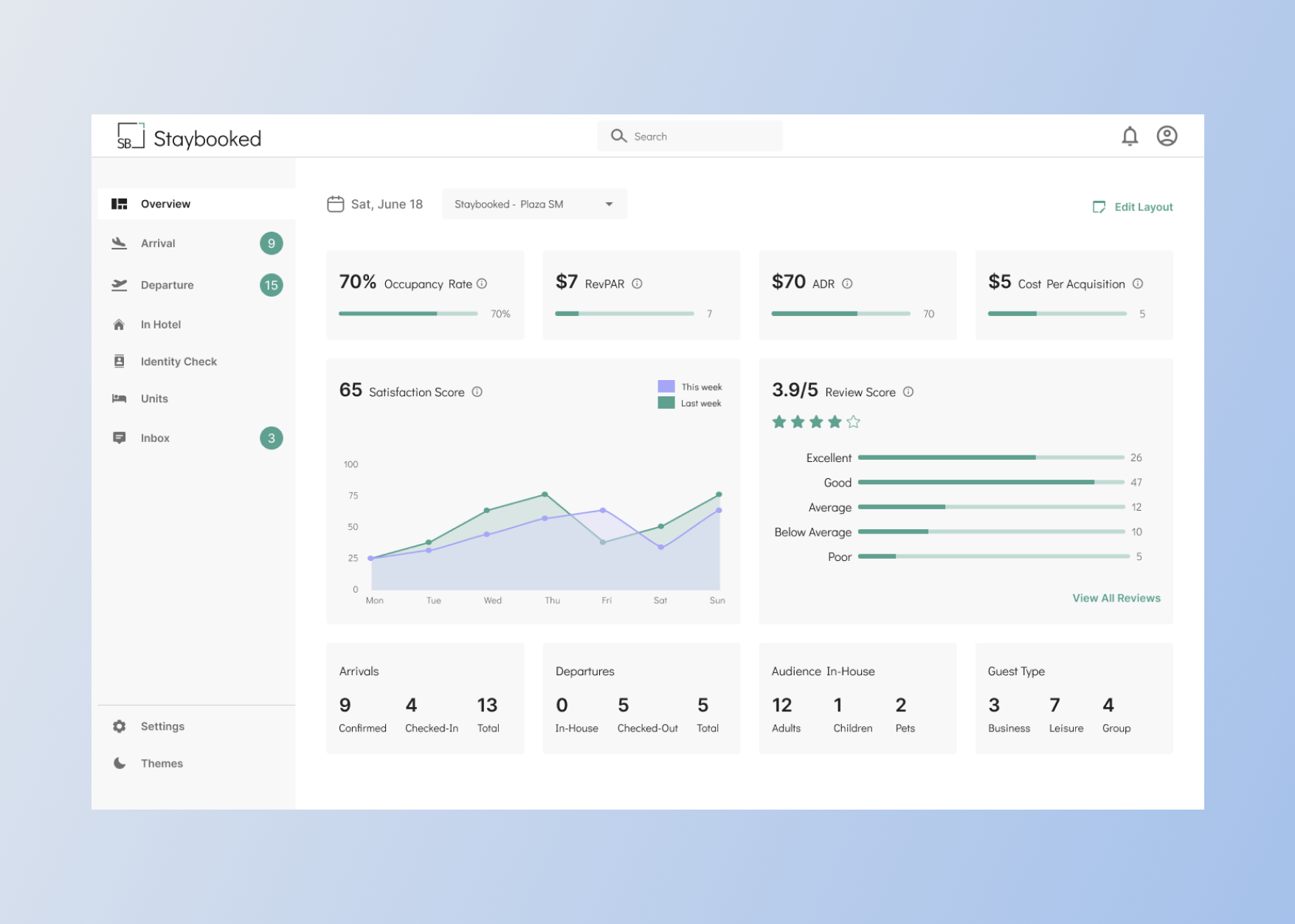Click the Edit Layout button
The height and width of the screenshot is (924, 1295).
click(1132, 207)
